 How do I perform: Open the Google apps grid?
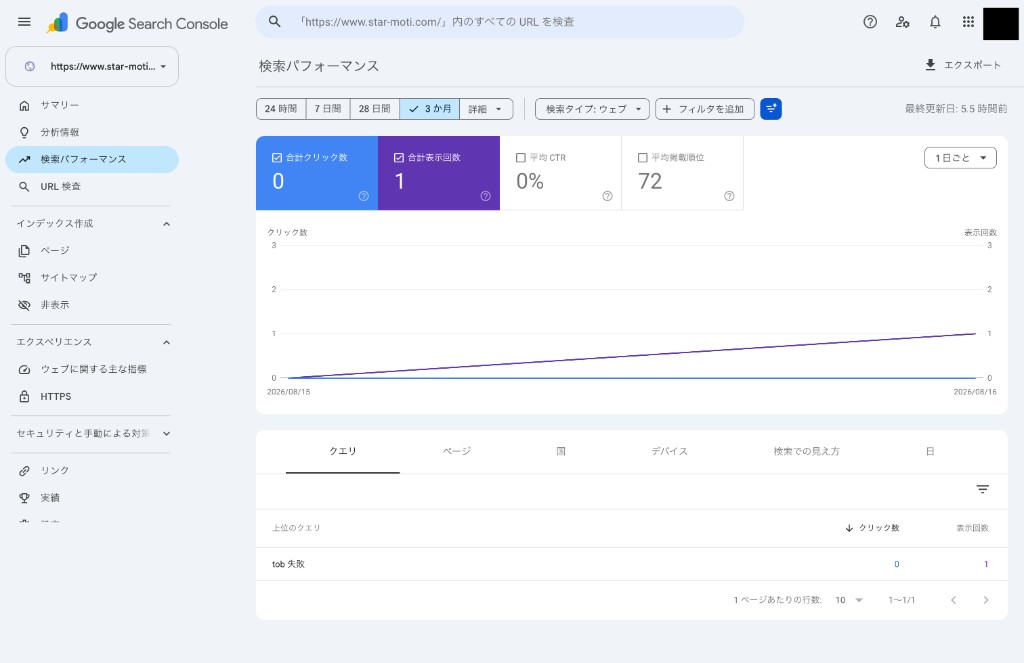point(968,22)
